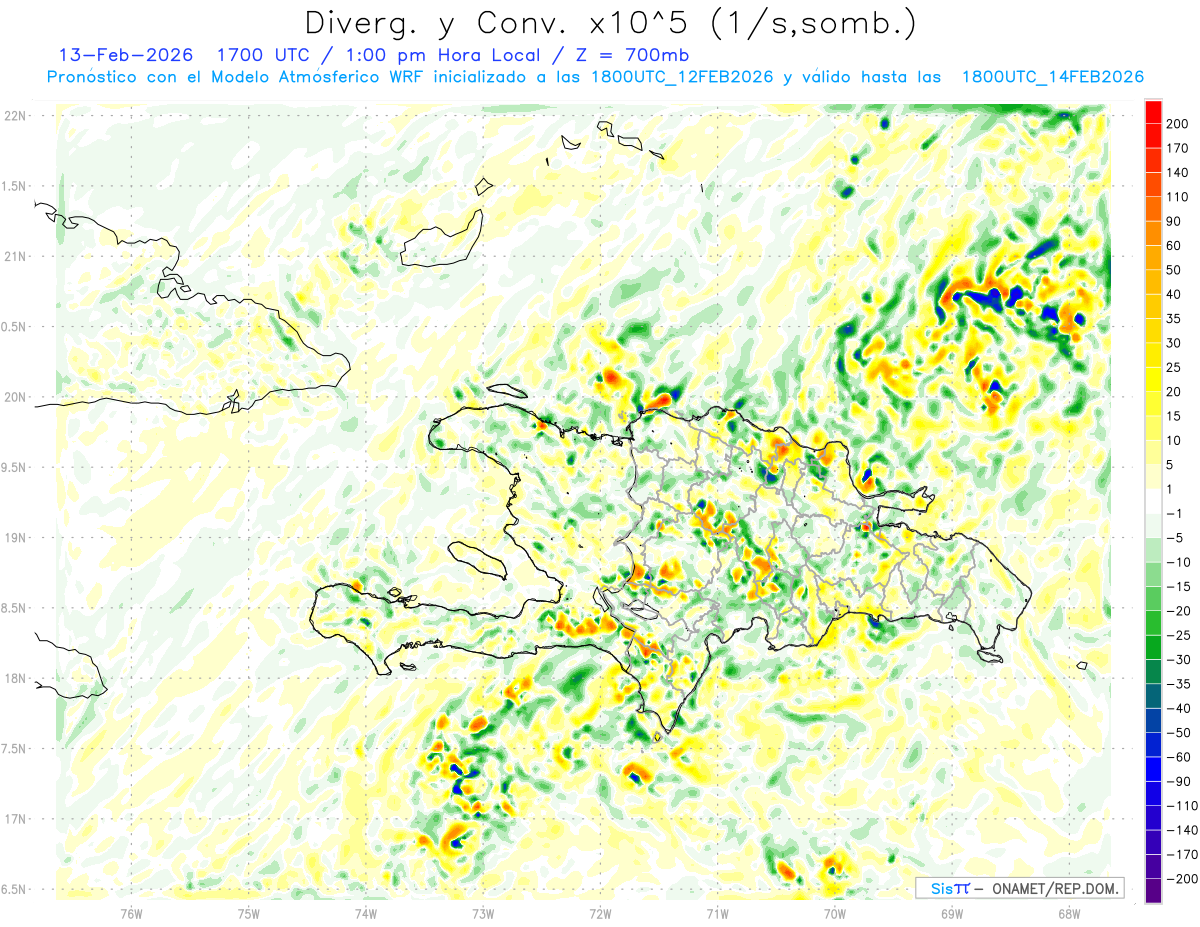Click the '18N' latitude label
Screen dimensions: 1200x927
pos(15,679)
